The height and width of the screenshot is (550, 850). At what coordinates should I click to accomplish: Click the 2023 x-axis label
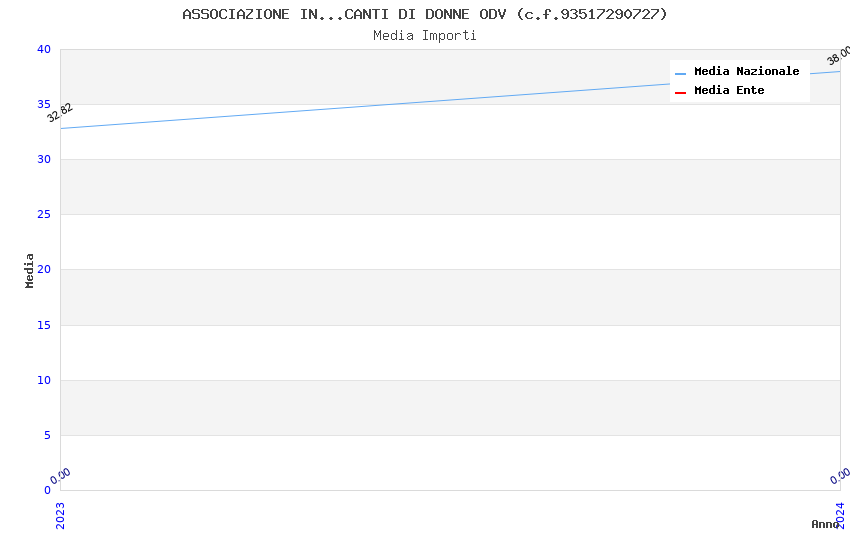(x=60, y=515)
